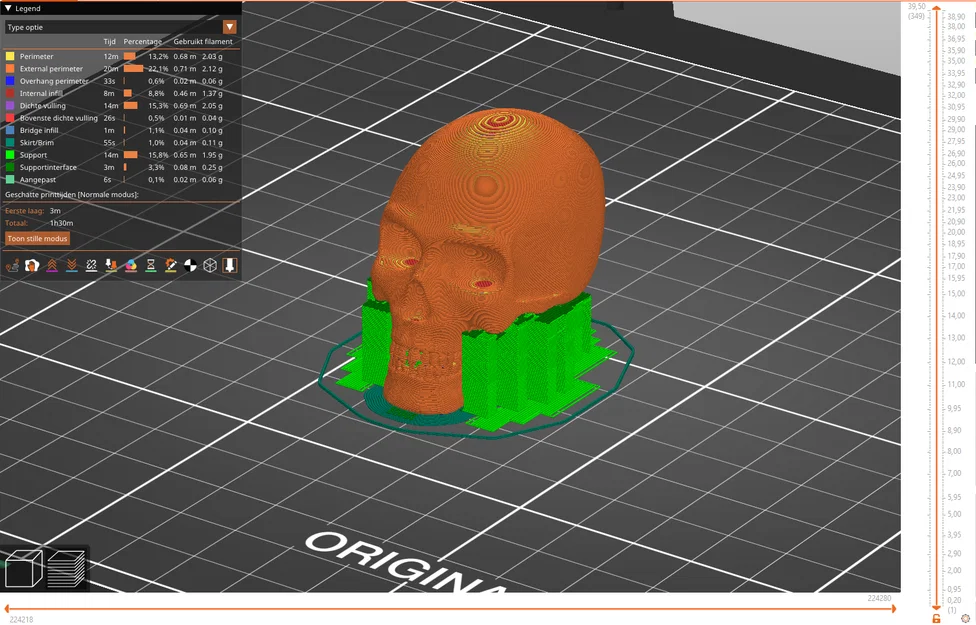976x625 pixels.
Task: Click Toon stille modus button
Action: [37, 238]
